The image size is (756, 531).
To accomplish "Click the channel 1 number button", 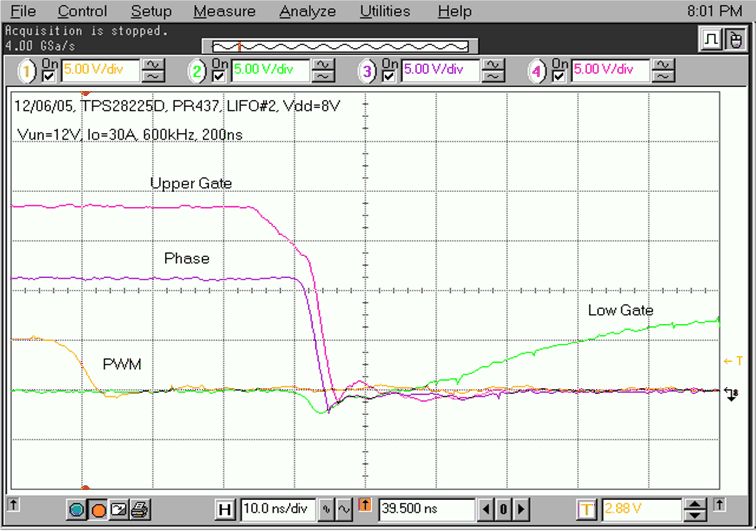I will tap(27, 71).
